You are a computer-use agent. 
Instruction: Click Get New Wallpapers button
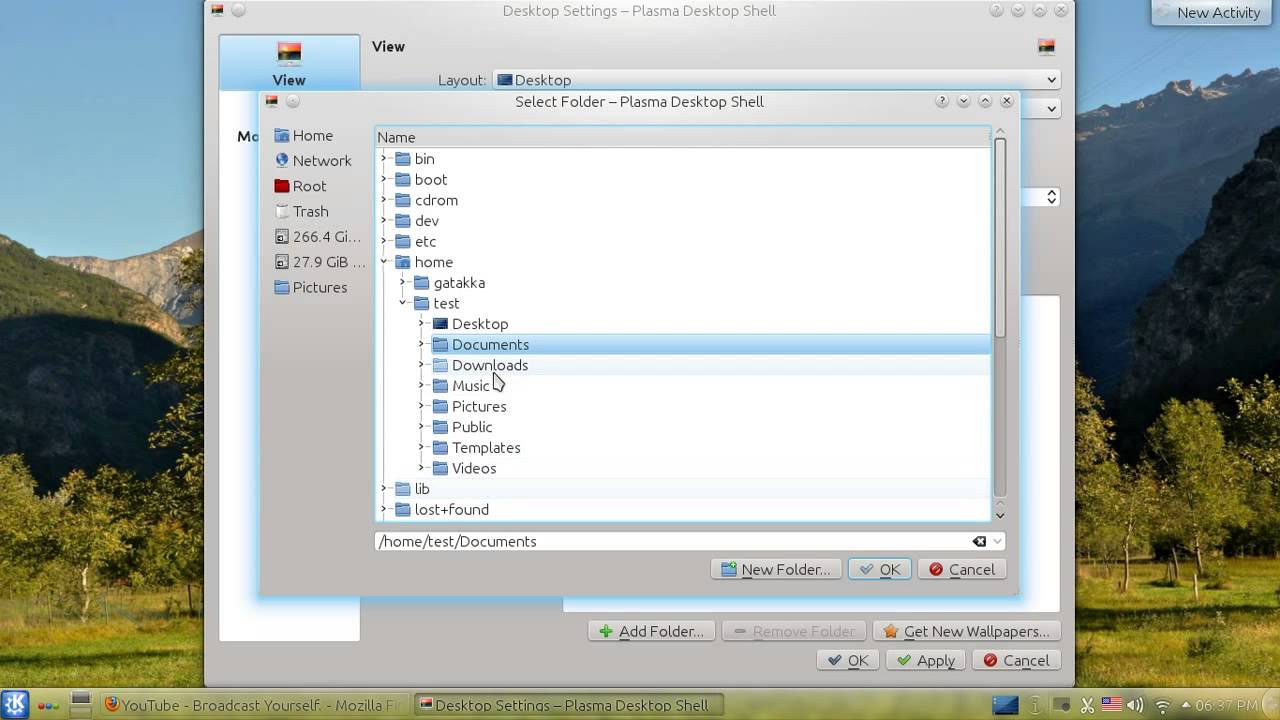[967, 631]
